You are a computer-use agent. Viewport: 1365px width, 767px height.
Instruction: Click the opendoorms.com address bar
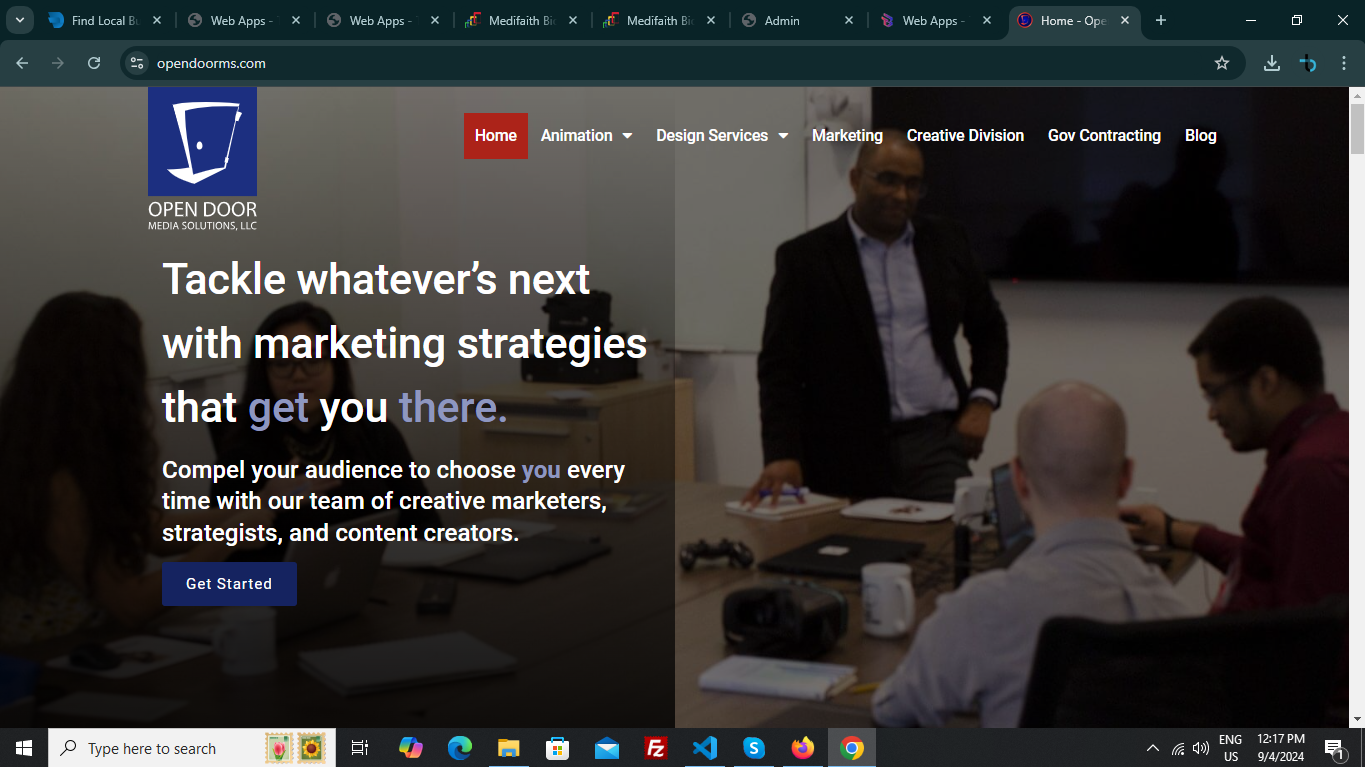[x=600, y=63]
